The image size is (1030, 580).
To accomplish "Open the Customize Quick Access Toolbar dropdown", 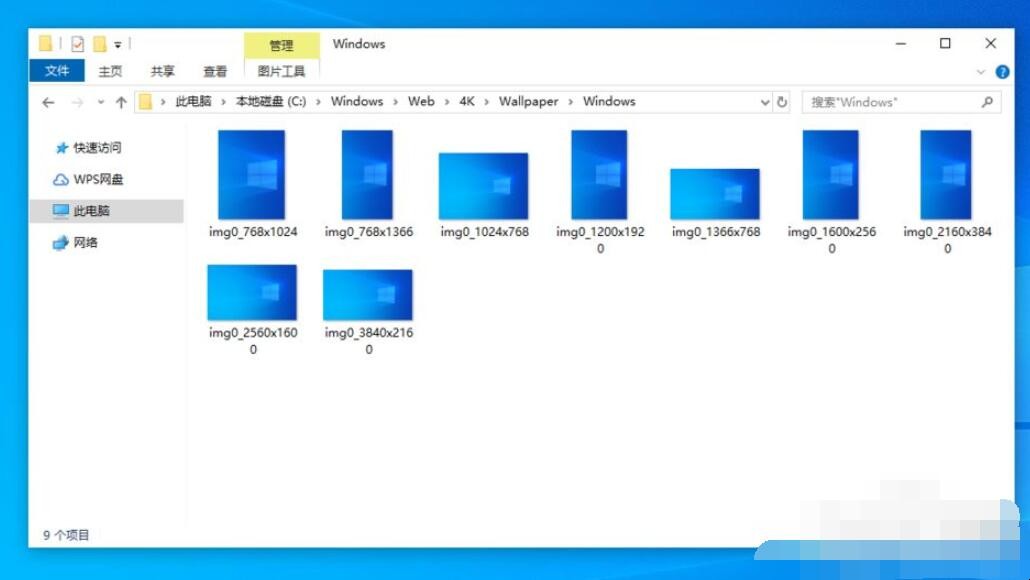I will (118, 45).
